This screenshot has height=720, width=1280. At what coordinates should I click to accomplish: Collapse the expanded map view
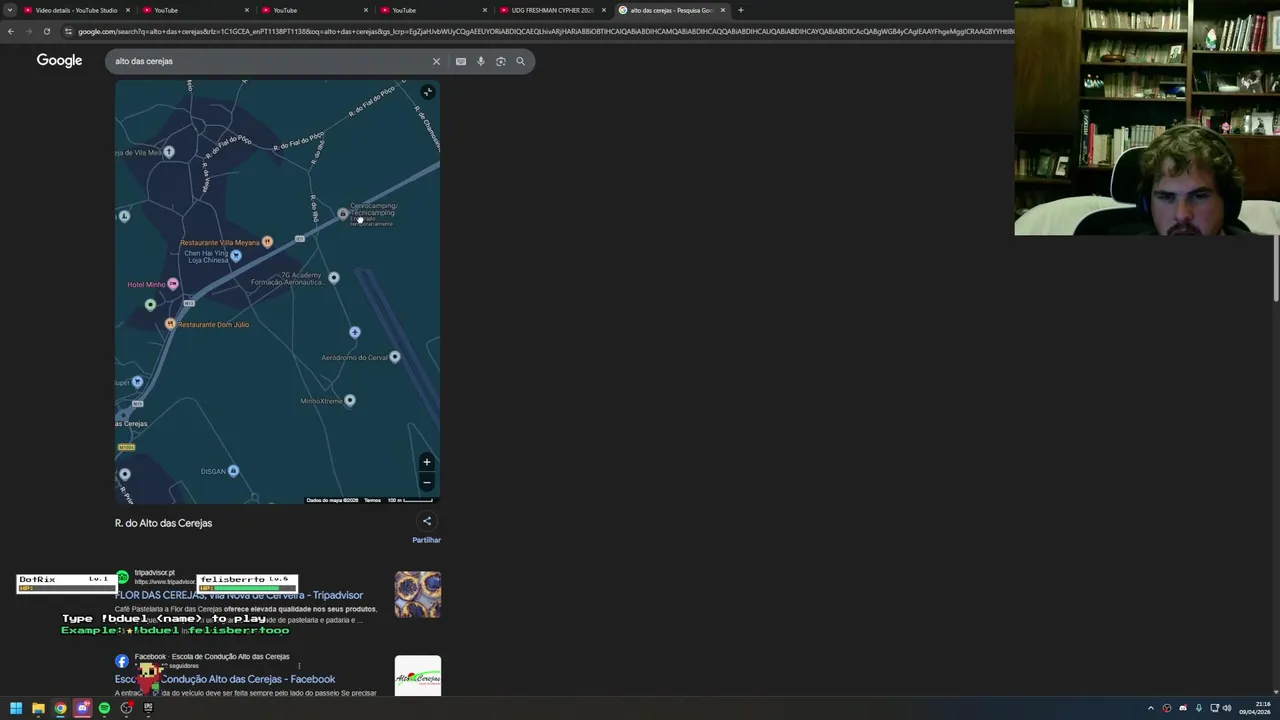428,92
